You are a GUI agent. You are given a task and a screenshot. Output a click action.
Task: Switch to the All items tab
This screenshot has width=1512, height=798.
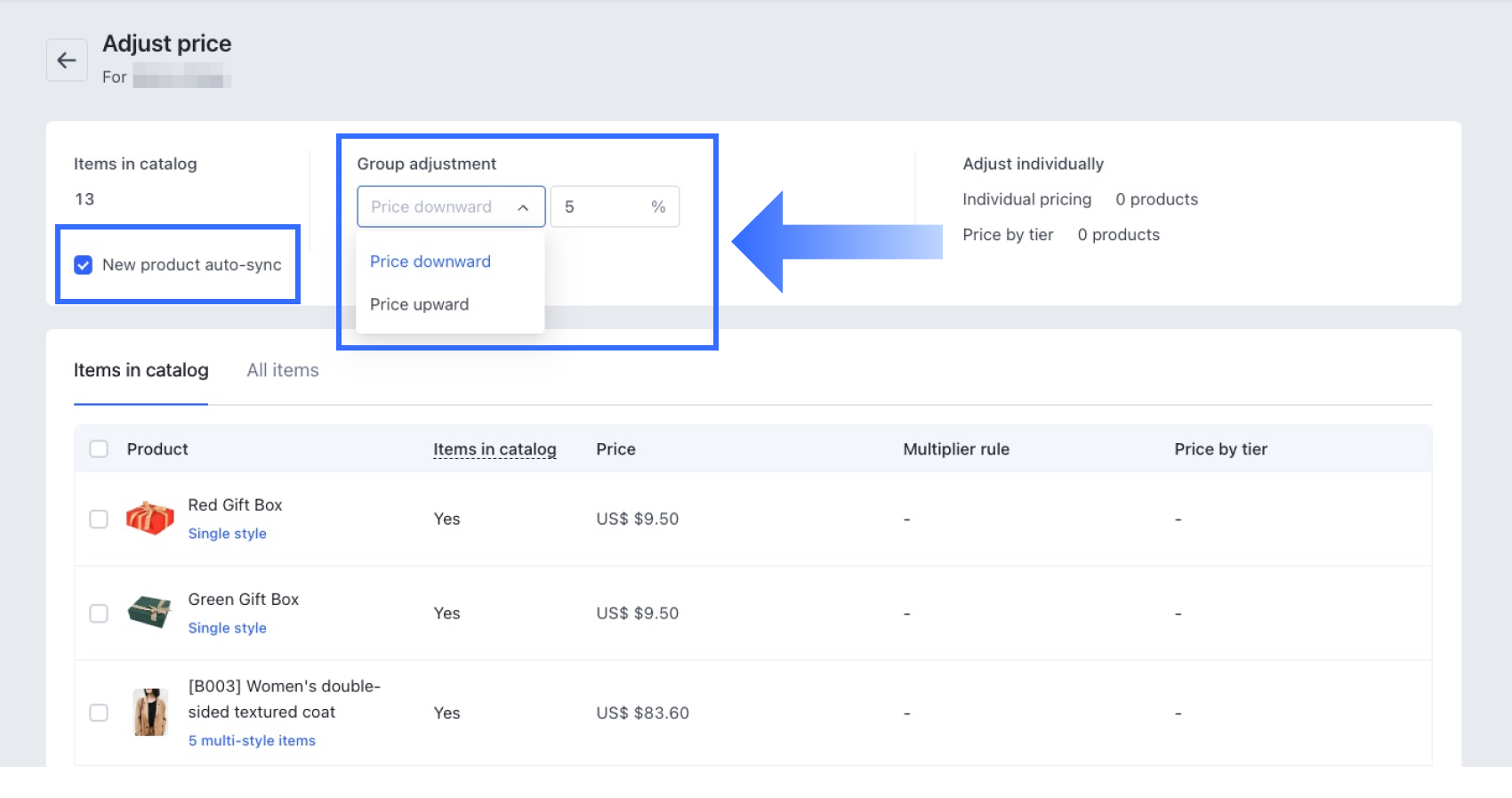pyautogui.click(x=283, y=370)
